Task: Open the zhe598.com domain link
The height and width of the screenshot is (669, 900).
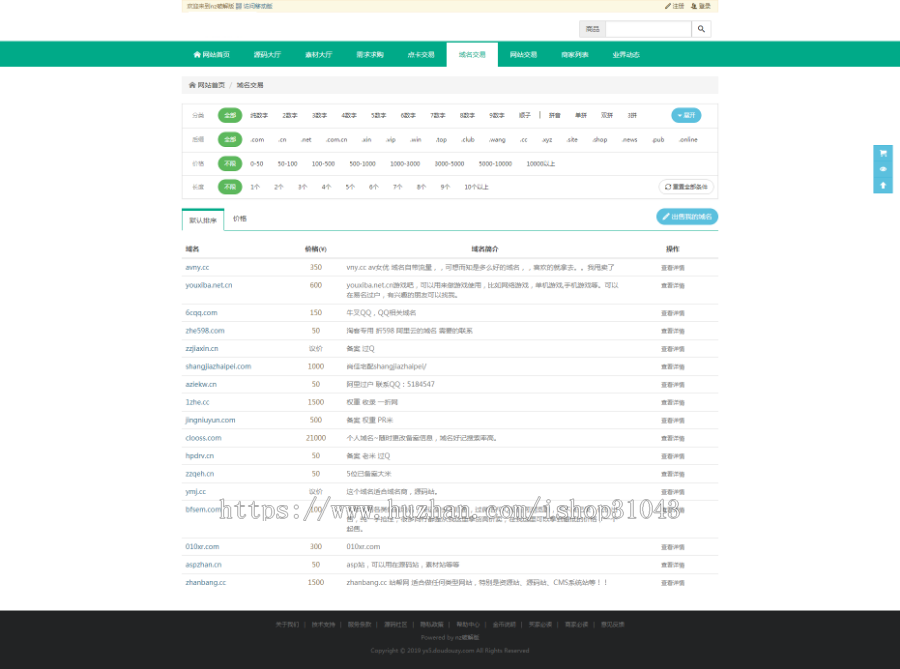Action: 205,330
